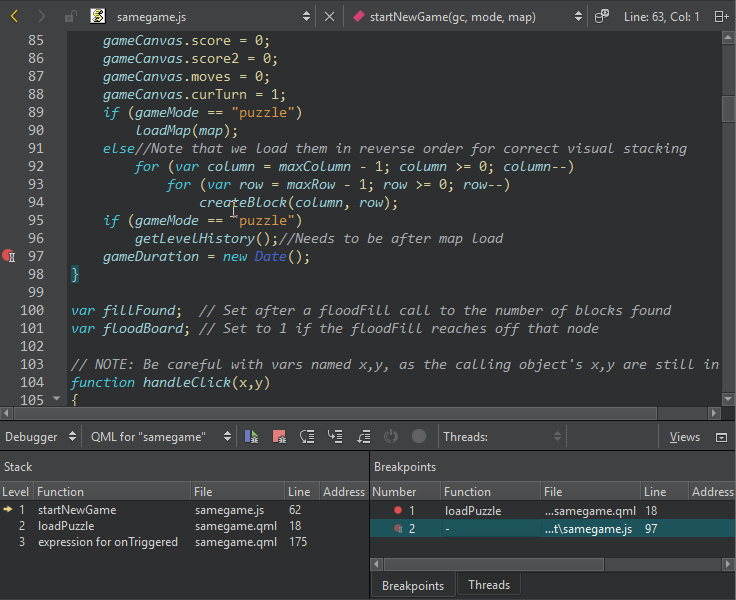This screenshot has width=736, height=600.
Task: Toggle the breakpoint marker at line 97
Action: pos(9,256)
